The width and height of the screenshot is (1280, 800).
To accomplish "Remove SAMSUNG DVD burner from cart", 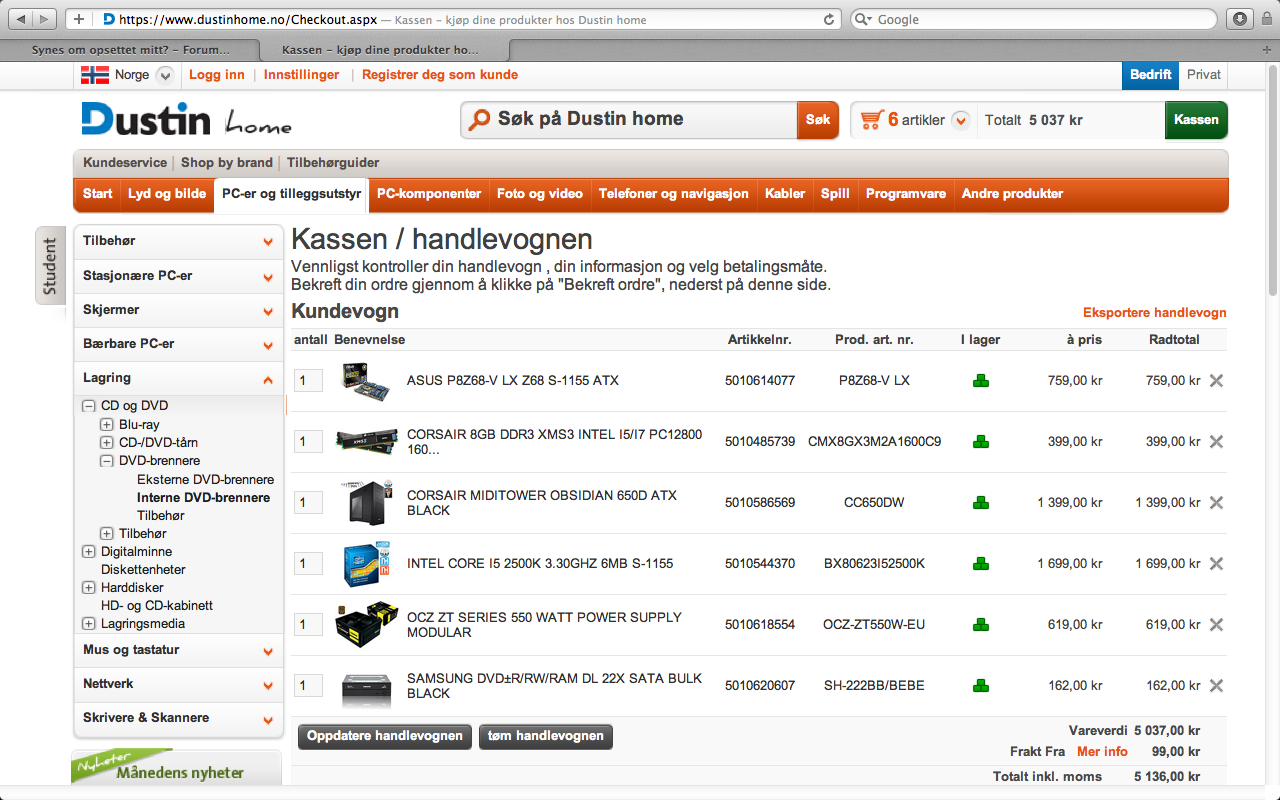I will point(1216,685).
